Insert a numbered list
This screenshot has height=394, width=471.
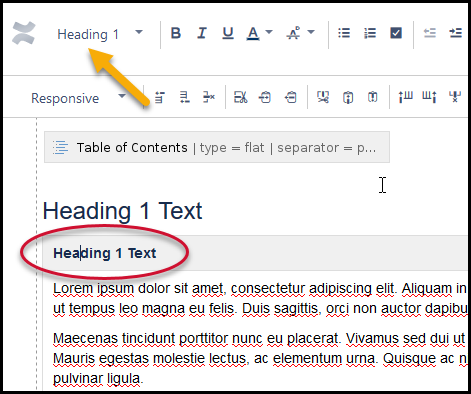[370, 33]
